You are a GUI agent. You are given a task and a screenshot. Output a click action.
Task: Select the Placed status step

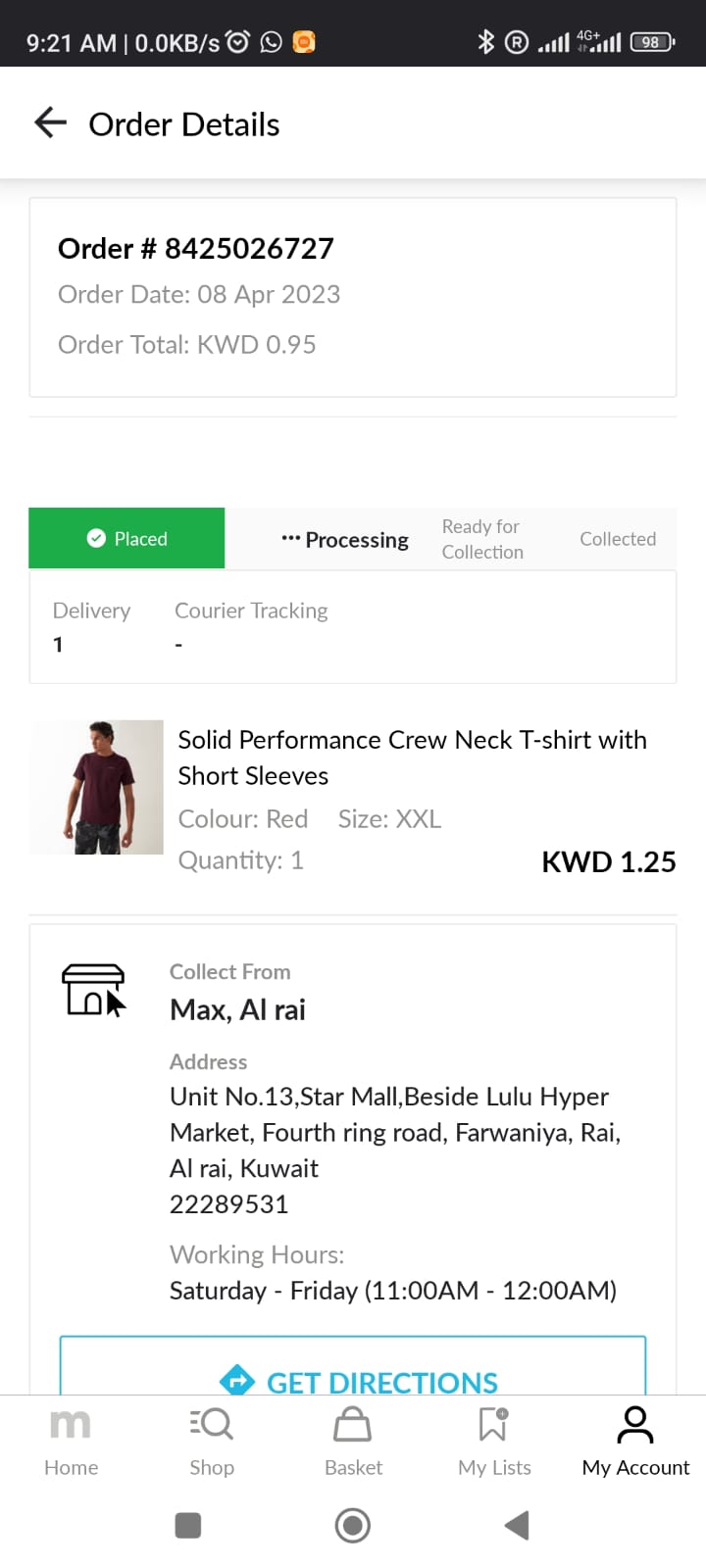click(127, 539)
